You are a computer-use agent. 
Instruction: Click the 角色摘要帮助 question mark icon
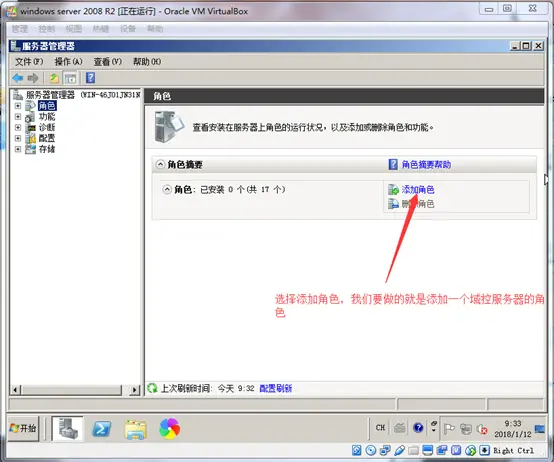[393, 164]
